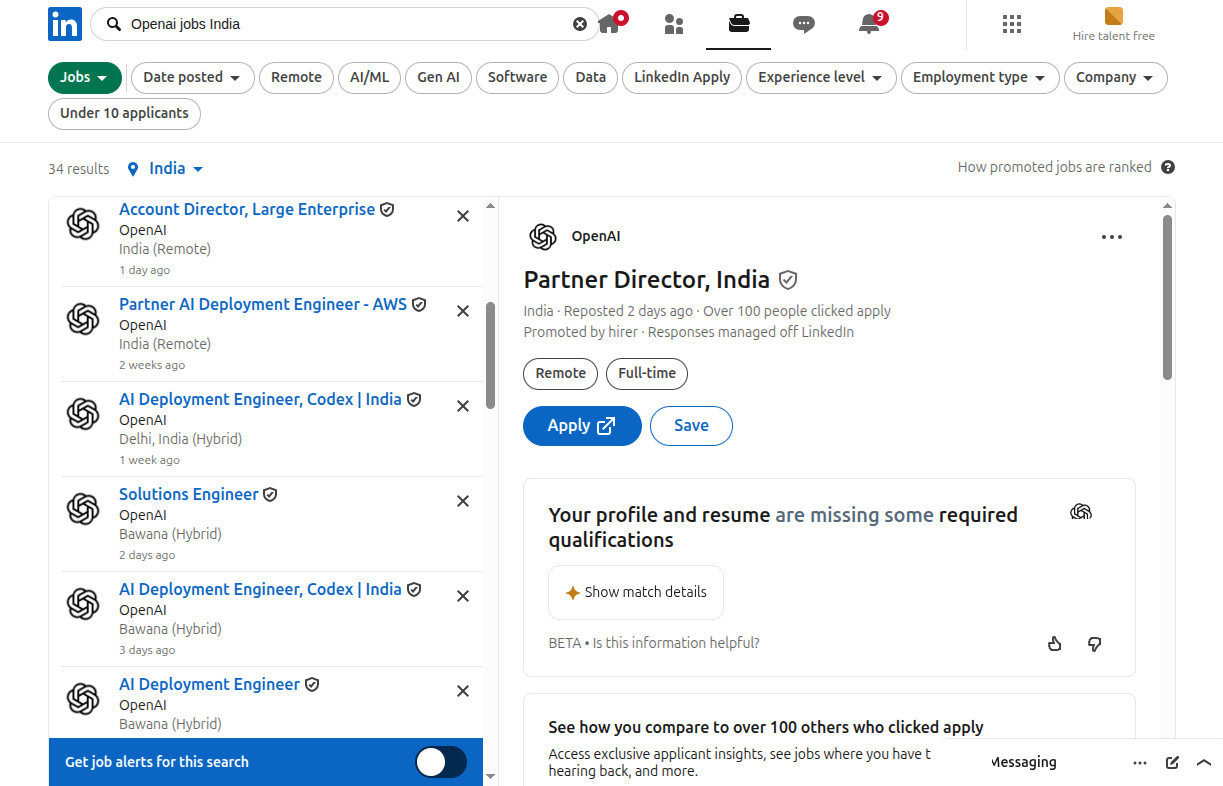Open Partner AI Deployment Engineer - AWS title

pyautogui.click(x=263, y=304)
